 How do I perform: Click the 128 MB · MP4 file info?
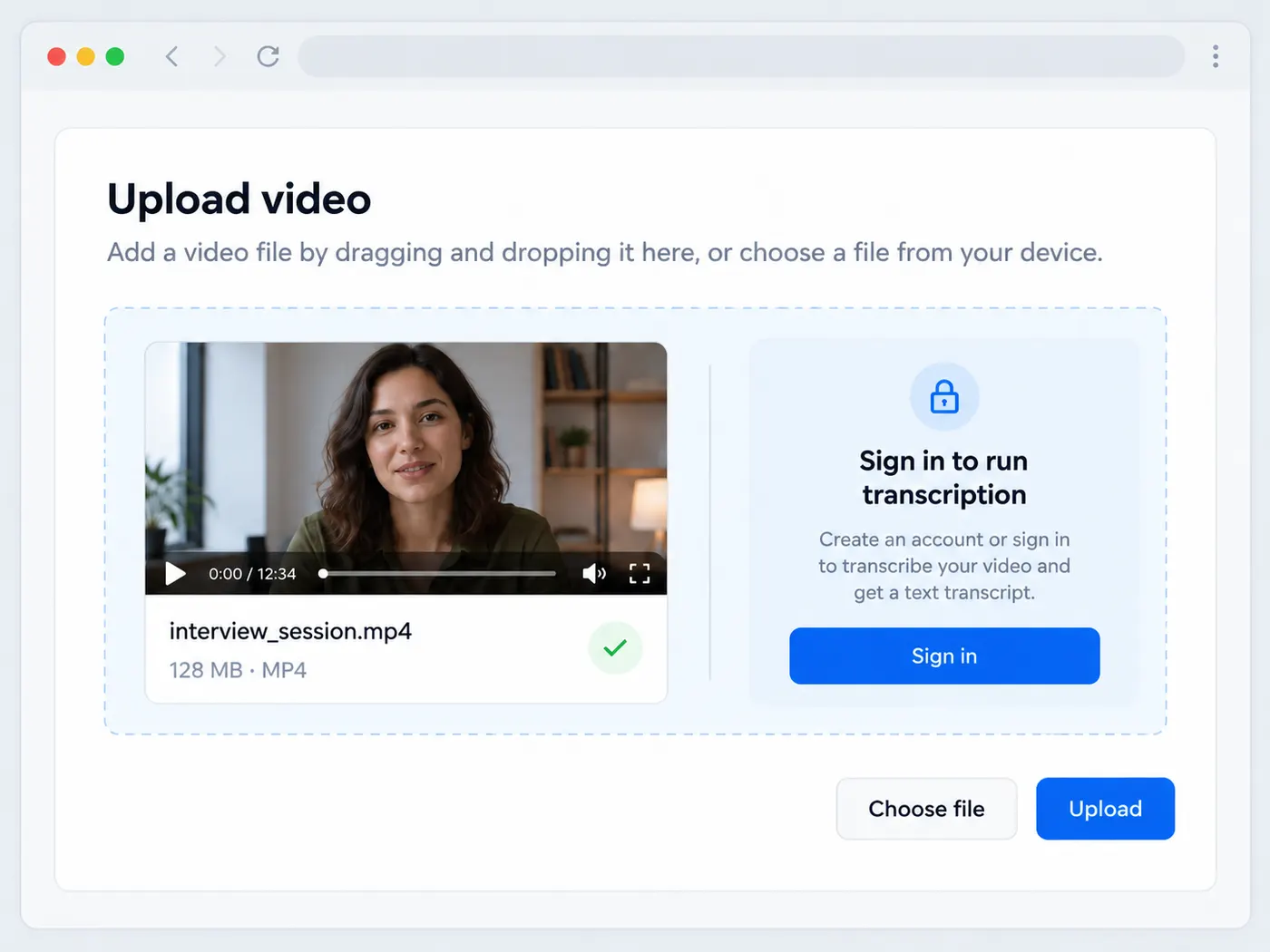238,670
